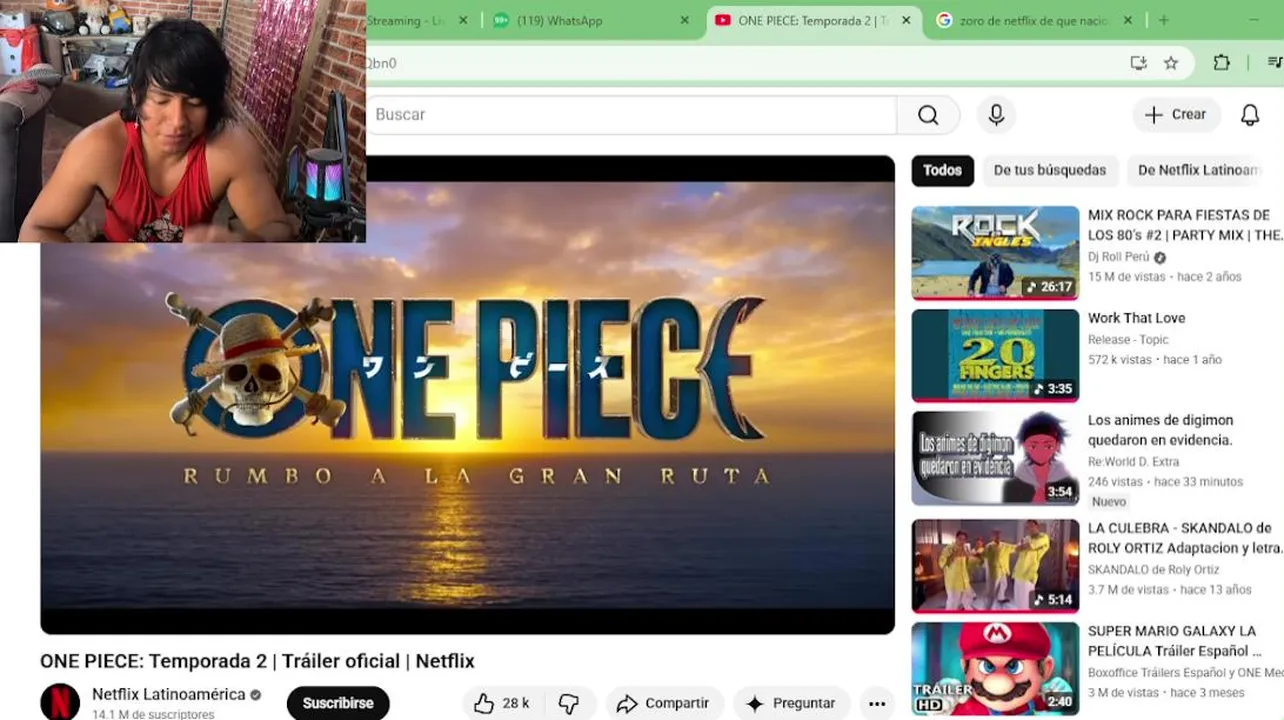
Task: Click the Preguntar button
Action: pyautogui.click(x=791, y=703)
